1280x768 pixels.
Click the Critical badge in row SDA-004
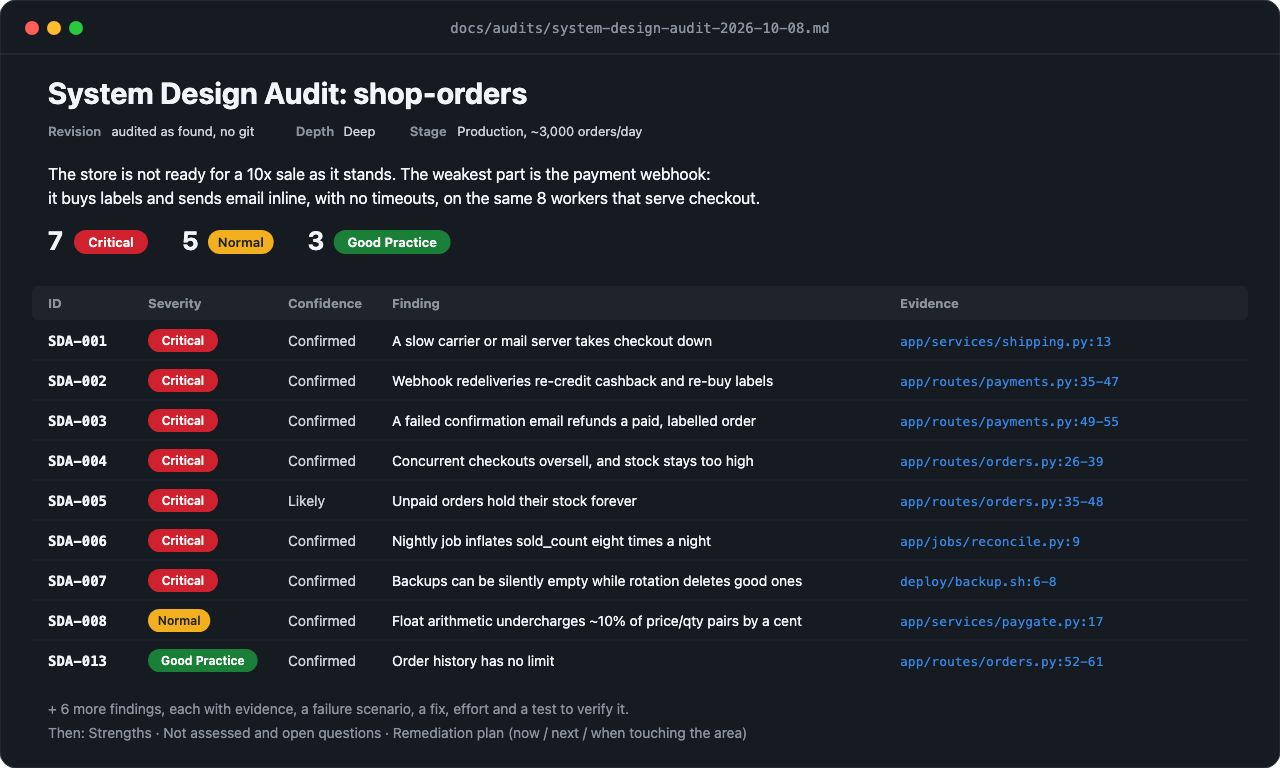point(183,461)
